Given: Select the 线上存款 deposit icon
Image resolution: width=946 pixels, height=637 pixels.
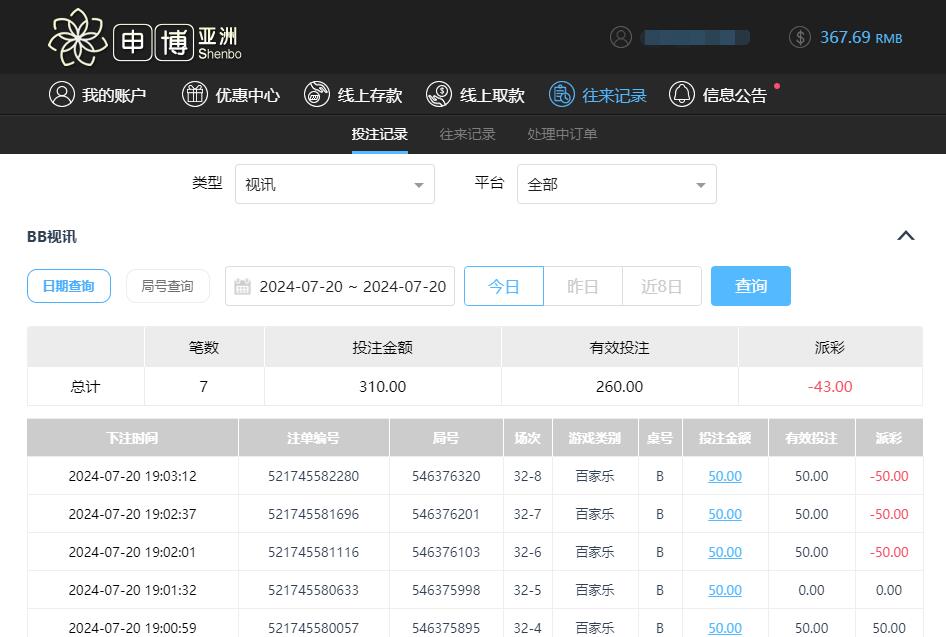Looking at the screenshot, I should (317, 94).
